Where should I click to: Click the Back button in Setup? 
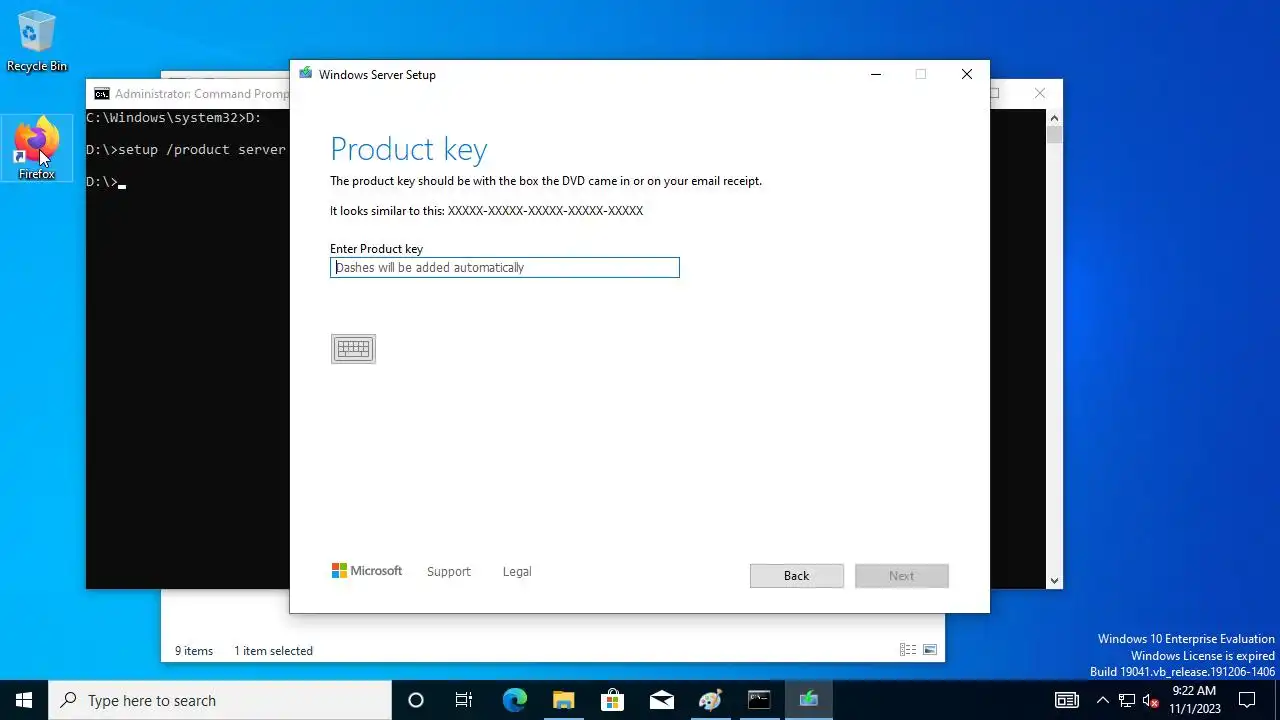click(x=797, y=576)
